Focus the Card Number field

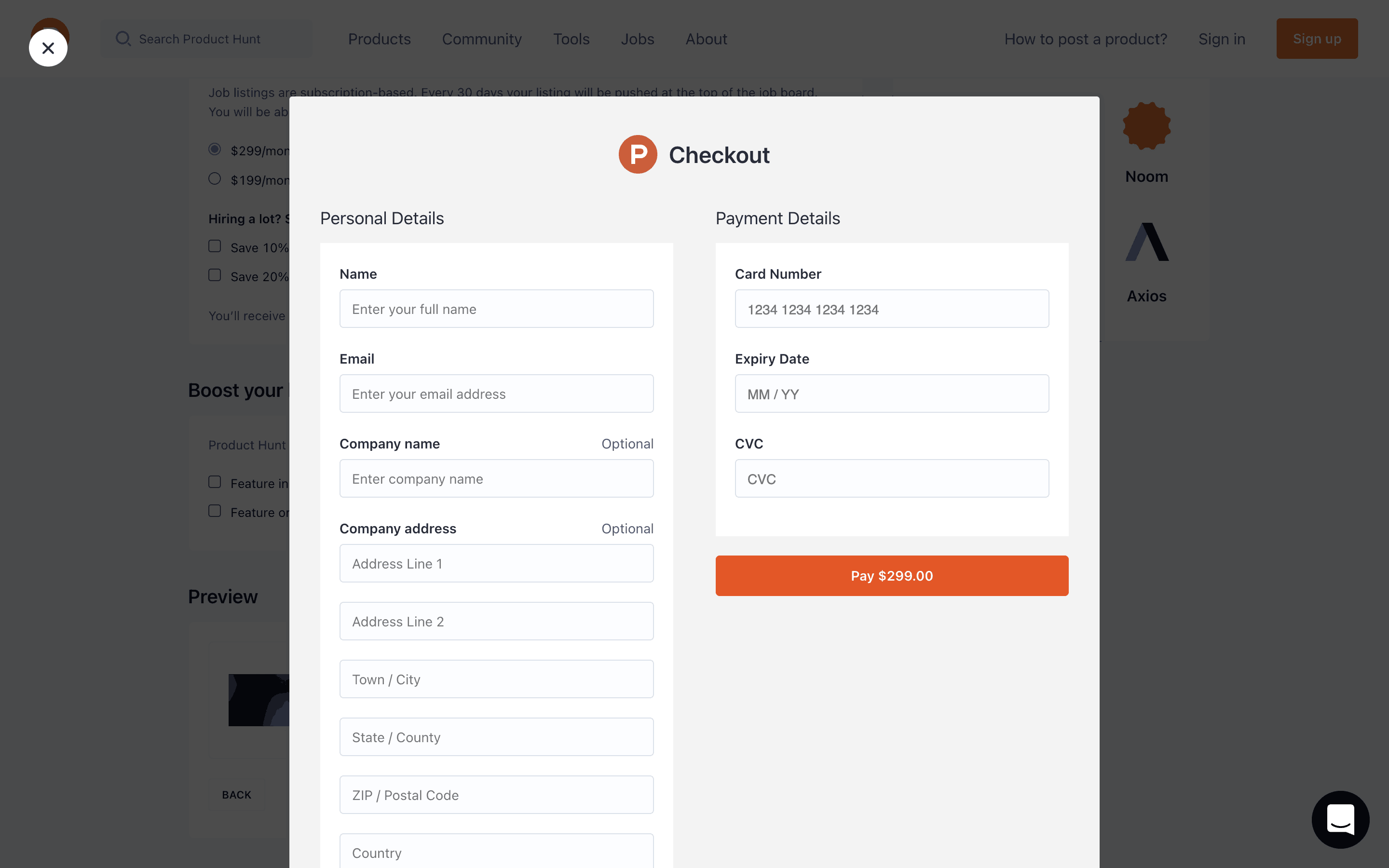tap(891, 309)
